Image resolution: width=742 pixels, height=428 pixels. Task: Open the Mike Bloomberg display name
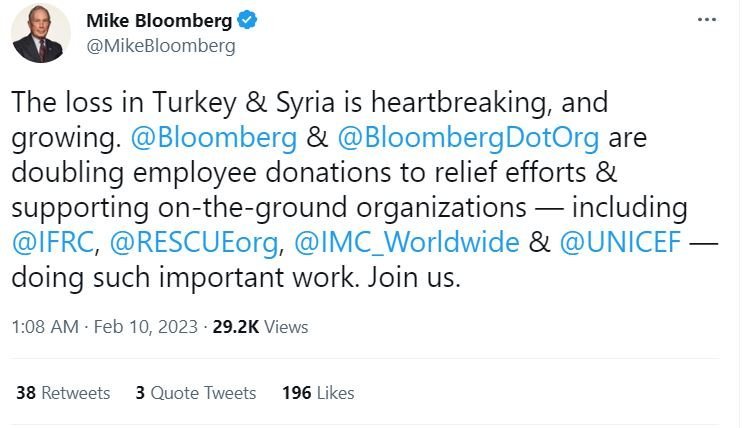pyautogui.click(x=159, y=21)
